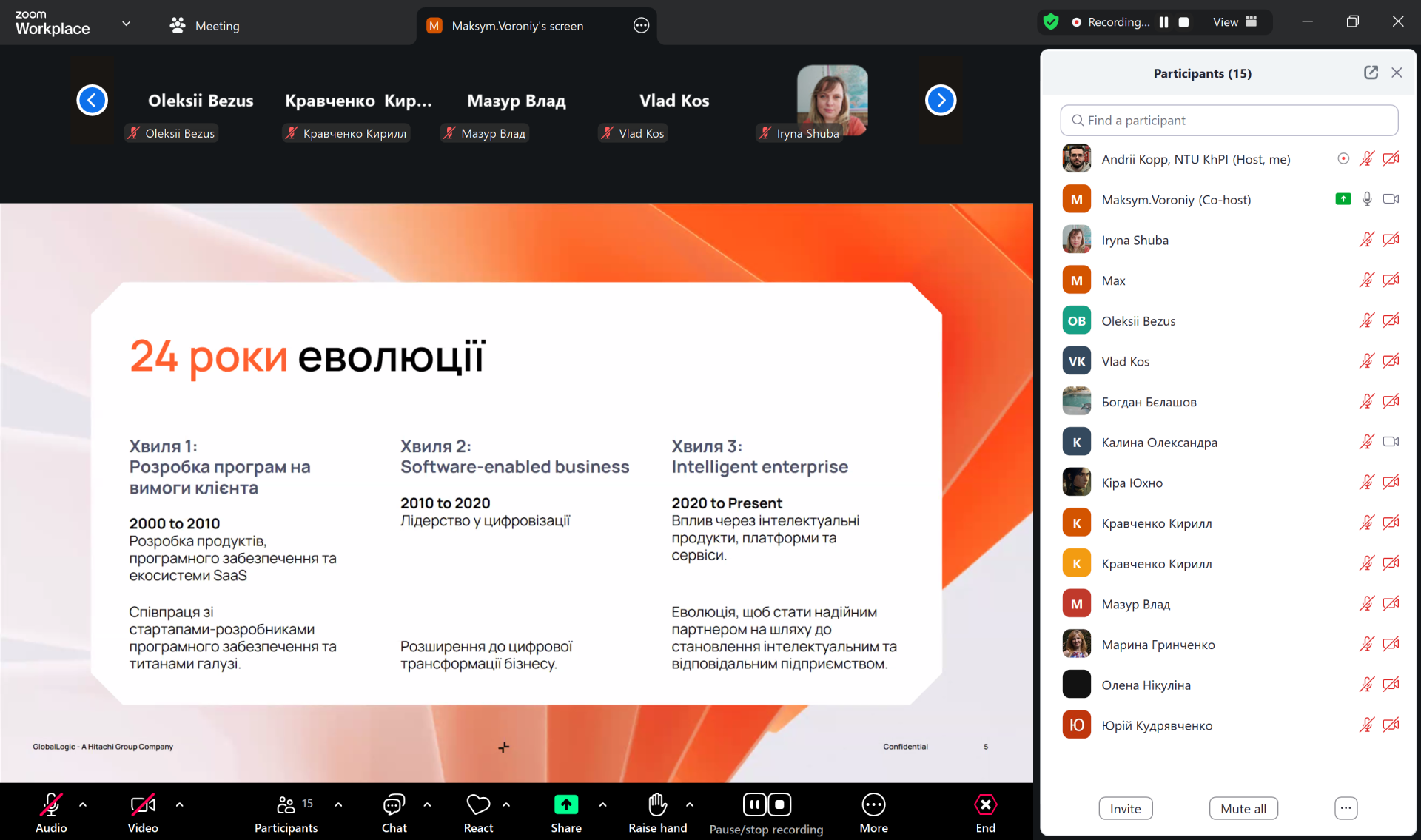This screenshot has width=1421, height=840.
Task: Open the View layout menu
Action: (x=1234, y=22)
